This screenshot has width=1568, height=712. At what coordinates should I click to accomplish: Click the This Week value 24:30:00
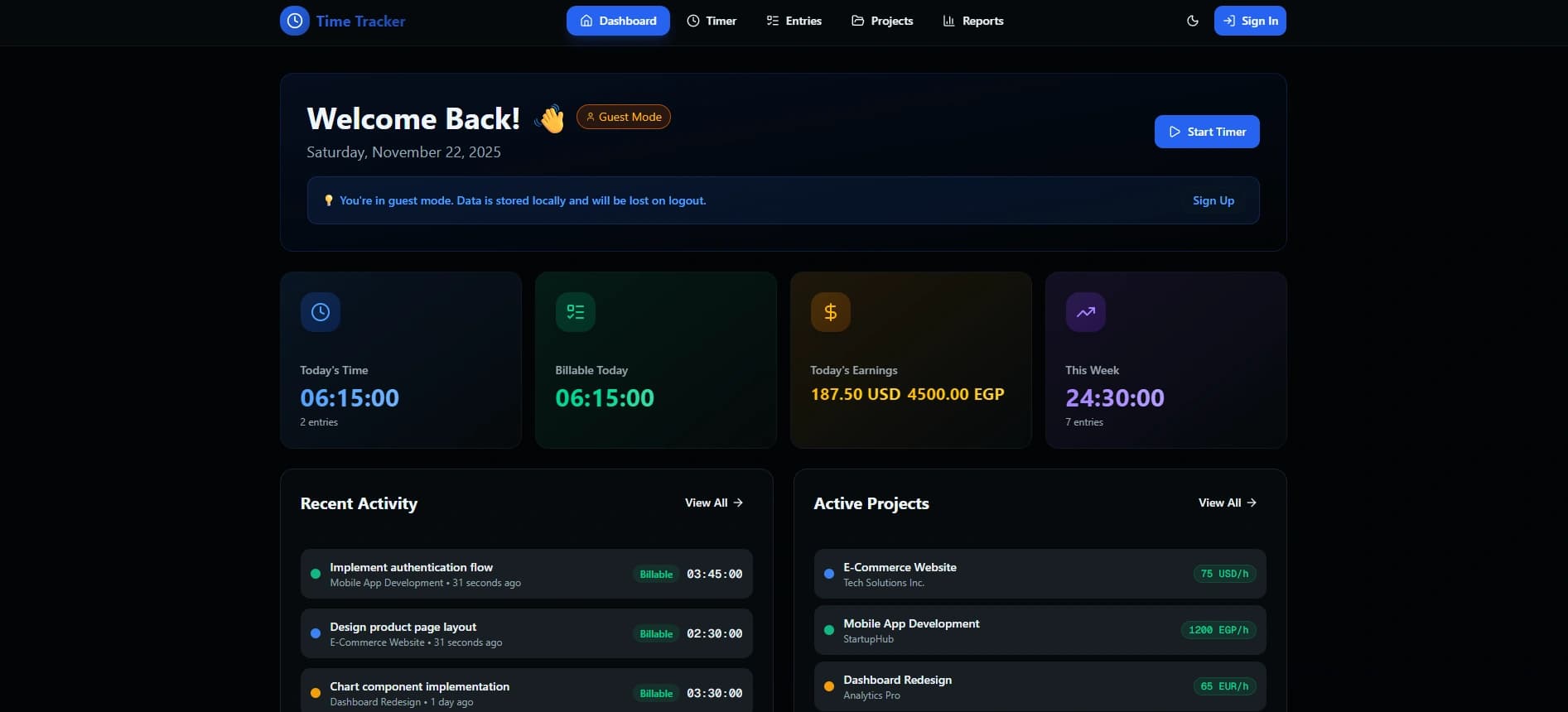click(1115, 398)
